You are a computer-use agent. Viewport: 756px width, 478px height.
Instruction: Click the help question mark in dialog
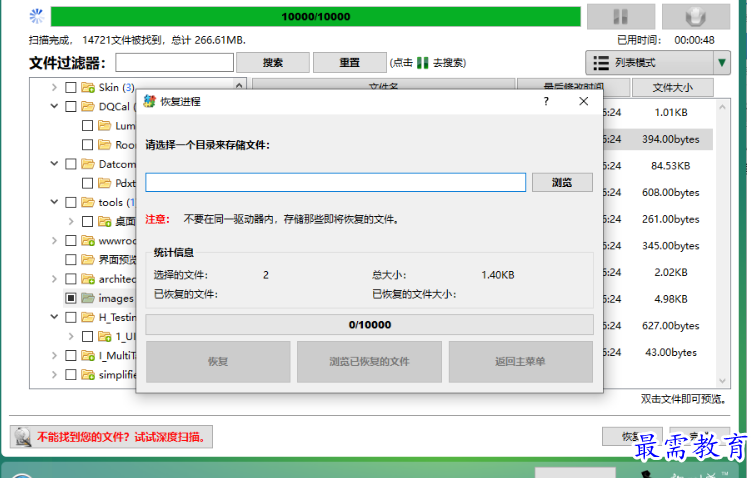(x=546, y=101)
